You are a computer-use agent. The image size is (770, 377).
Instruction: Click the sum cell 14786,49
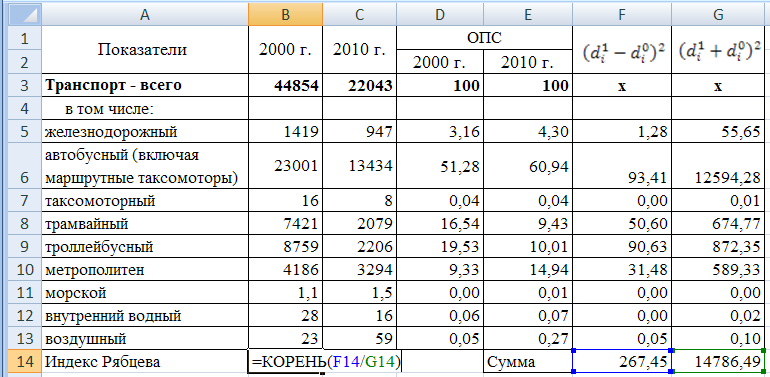[718, 362]
